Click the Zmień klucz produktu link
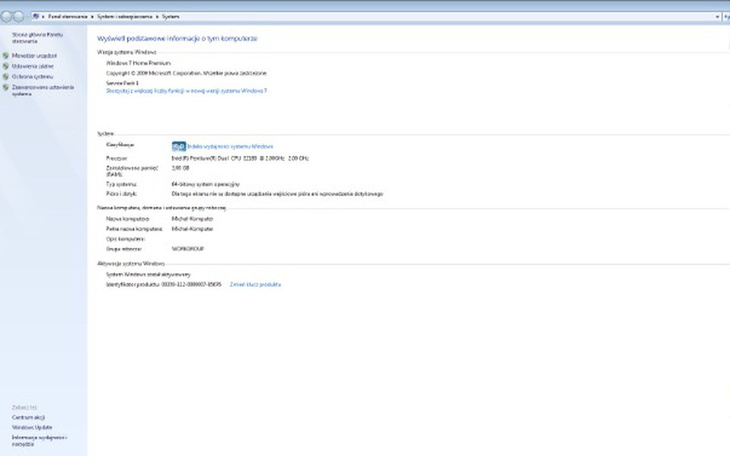730x456 pixels. (x=255, y=284)
